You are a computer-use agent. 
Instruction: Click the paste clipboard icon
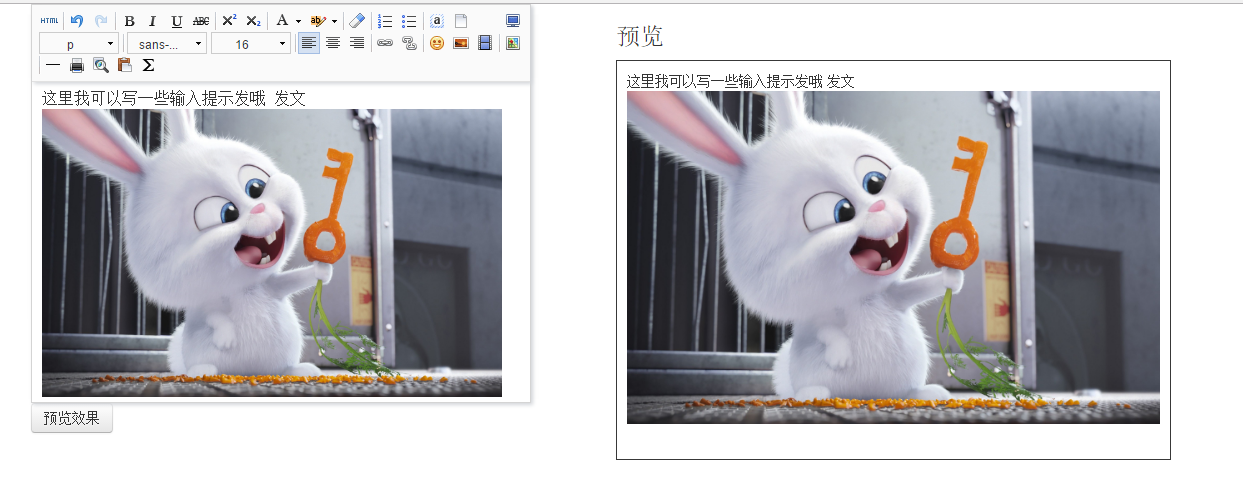click(x=125, y=65)
